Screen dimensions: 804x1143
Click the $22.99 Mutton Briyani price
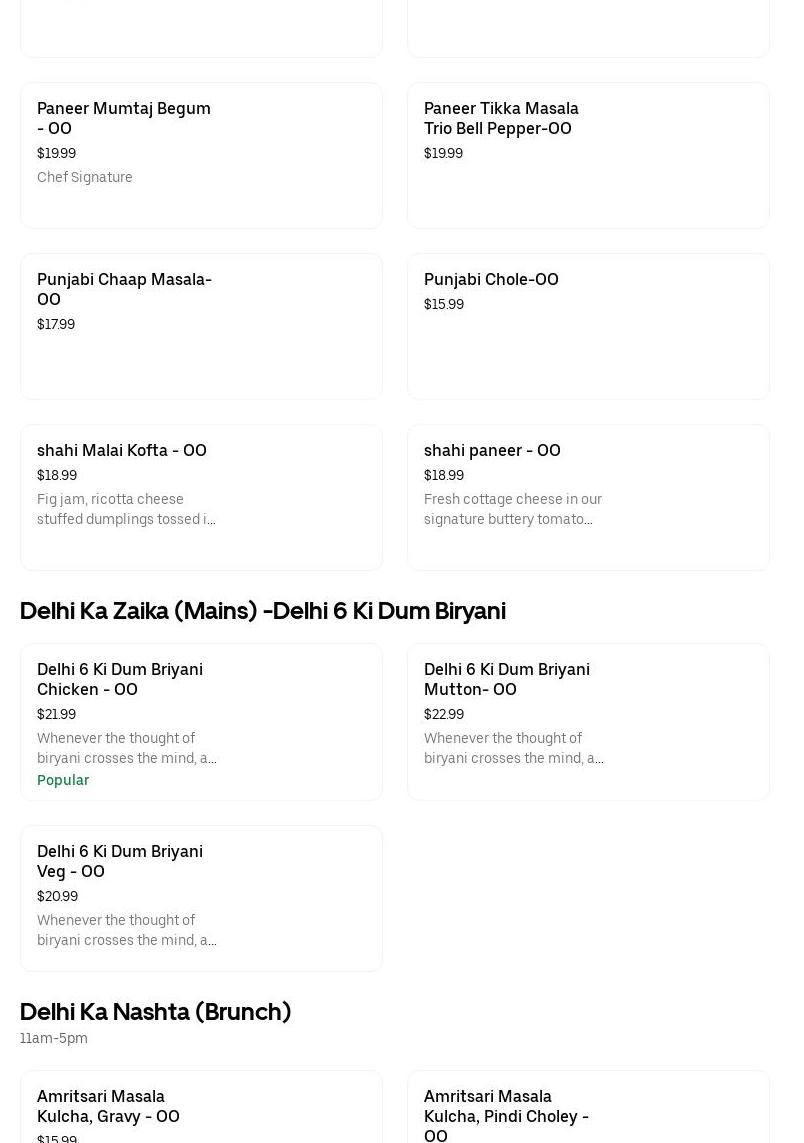[444, 714]
